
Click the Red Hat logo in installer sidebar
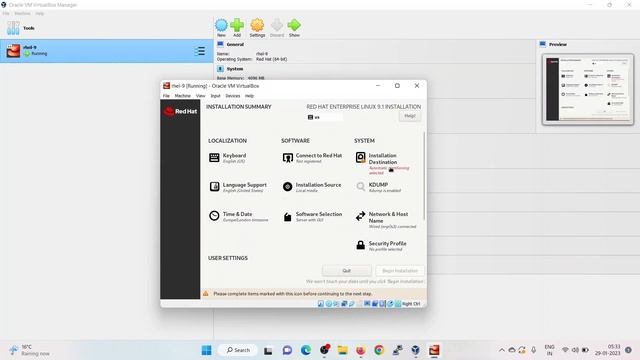pyautogui.click(x=180, y=111)
